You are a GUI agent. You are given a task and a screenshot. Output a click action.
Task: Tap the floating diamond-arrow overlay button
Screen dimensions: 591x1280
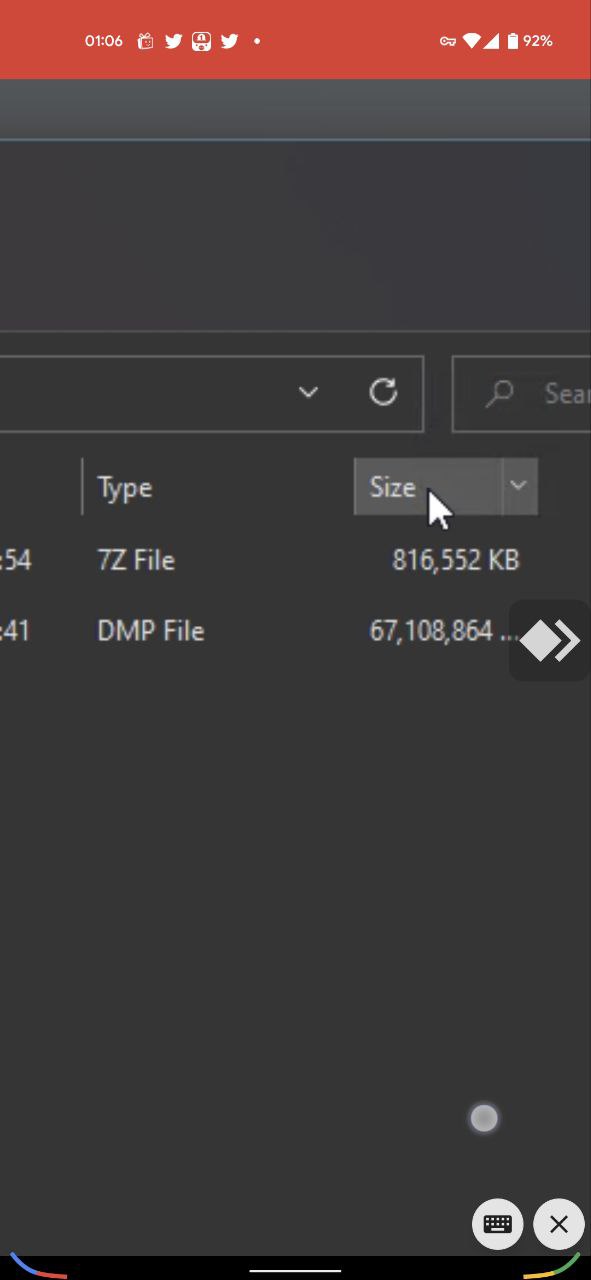coord(550,641)
